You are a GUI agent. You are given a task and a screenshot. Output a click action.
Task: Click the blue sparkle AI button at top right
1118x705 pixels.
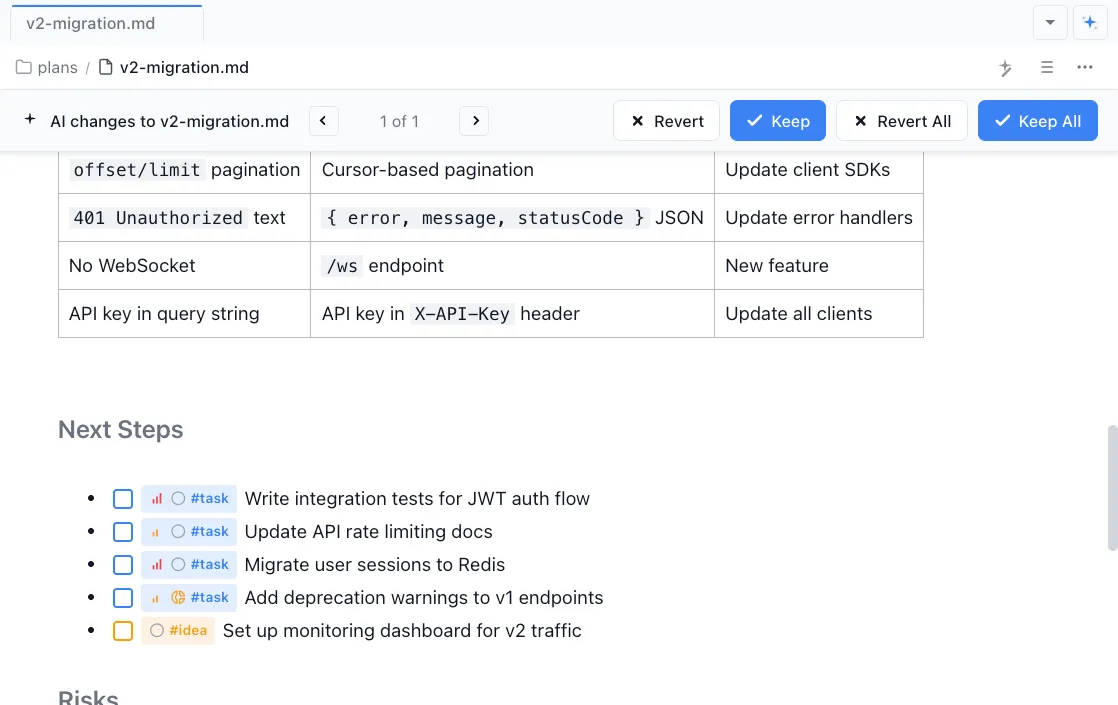[1090, 22]
